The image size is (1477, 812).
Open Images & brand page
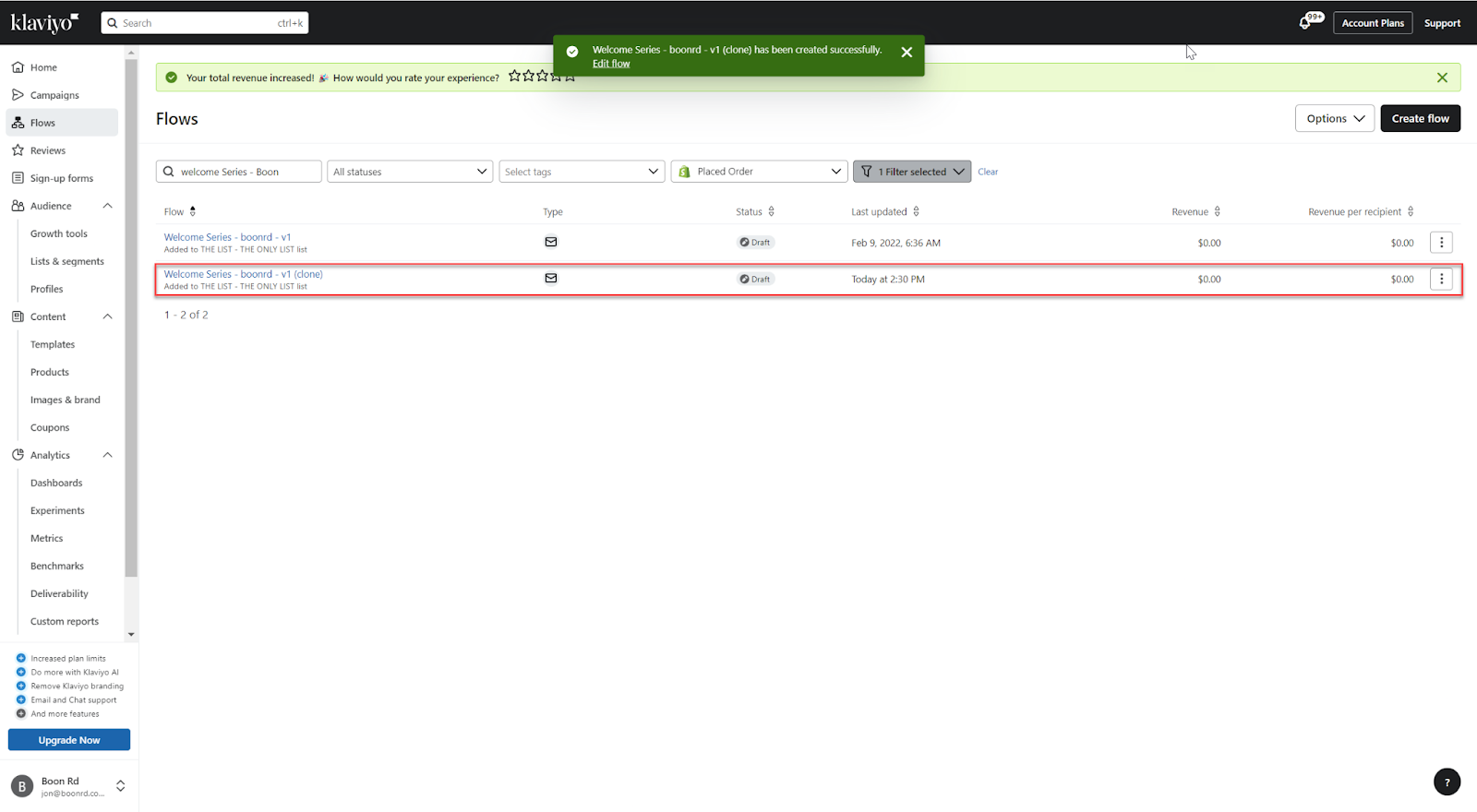66,400
